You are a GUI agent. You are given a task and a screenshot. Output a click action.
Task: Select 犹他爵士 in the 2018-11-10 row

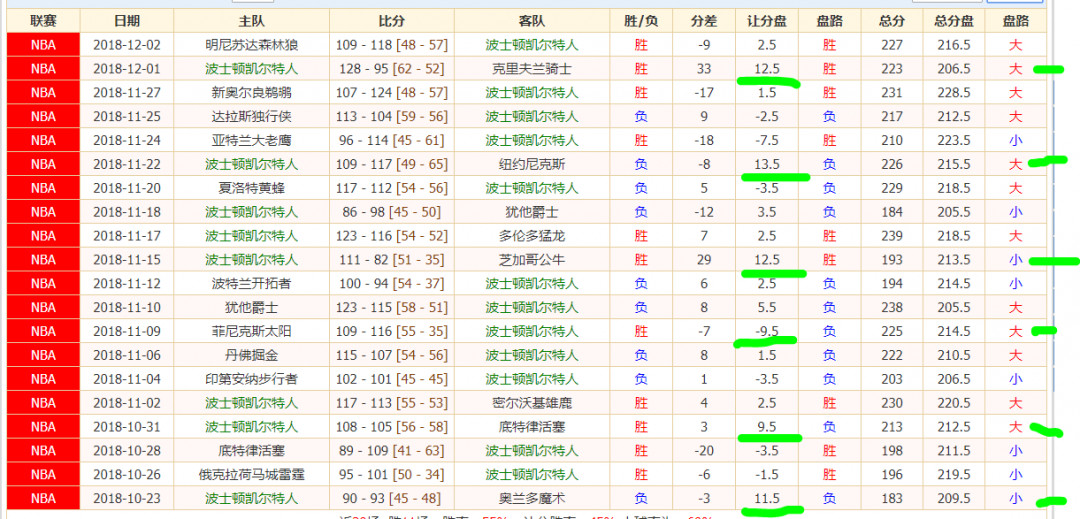click(x=251, y=308)
